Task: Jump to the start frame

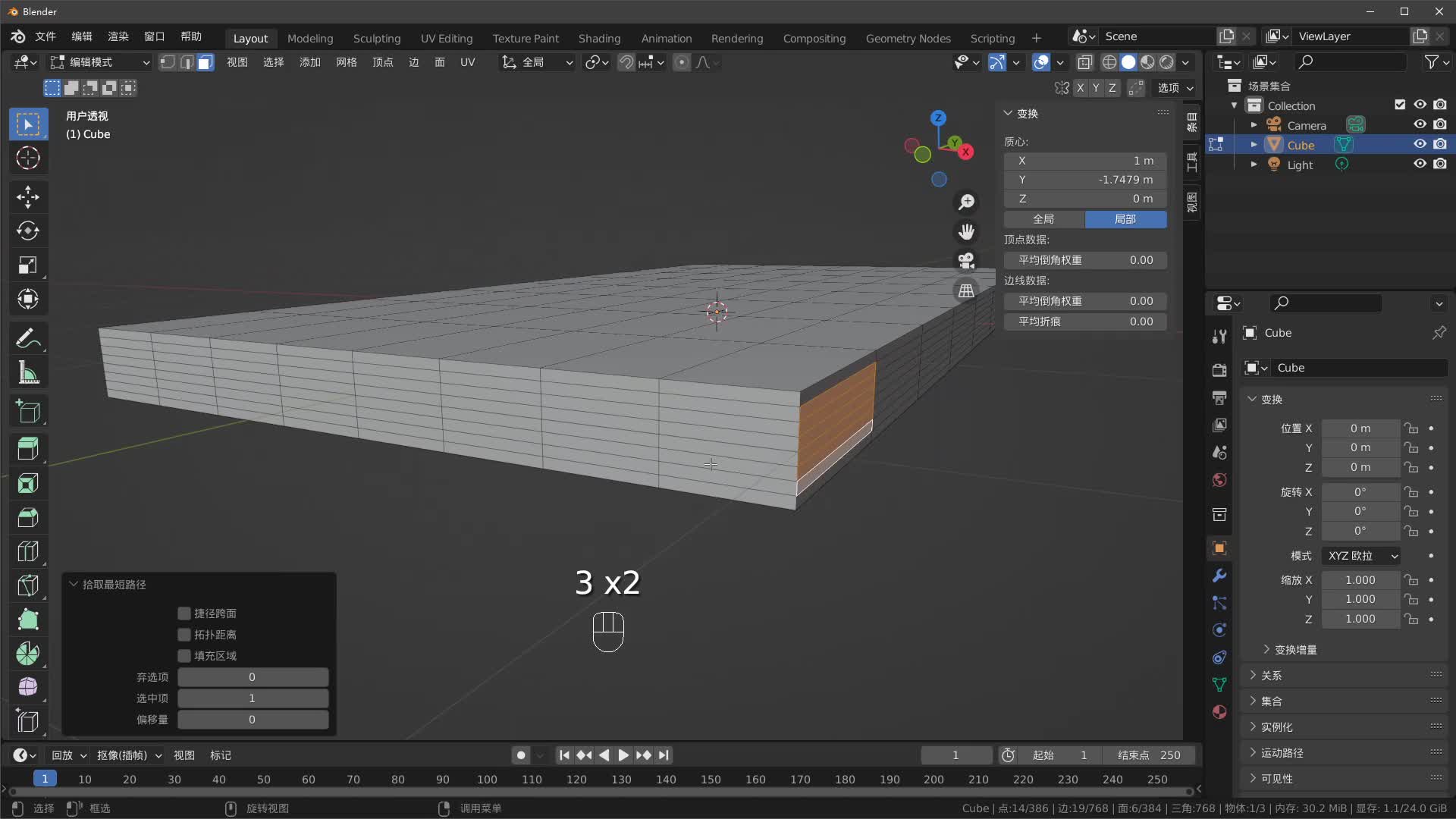Action: pos(564,755)
